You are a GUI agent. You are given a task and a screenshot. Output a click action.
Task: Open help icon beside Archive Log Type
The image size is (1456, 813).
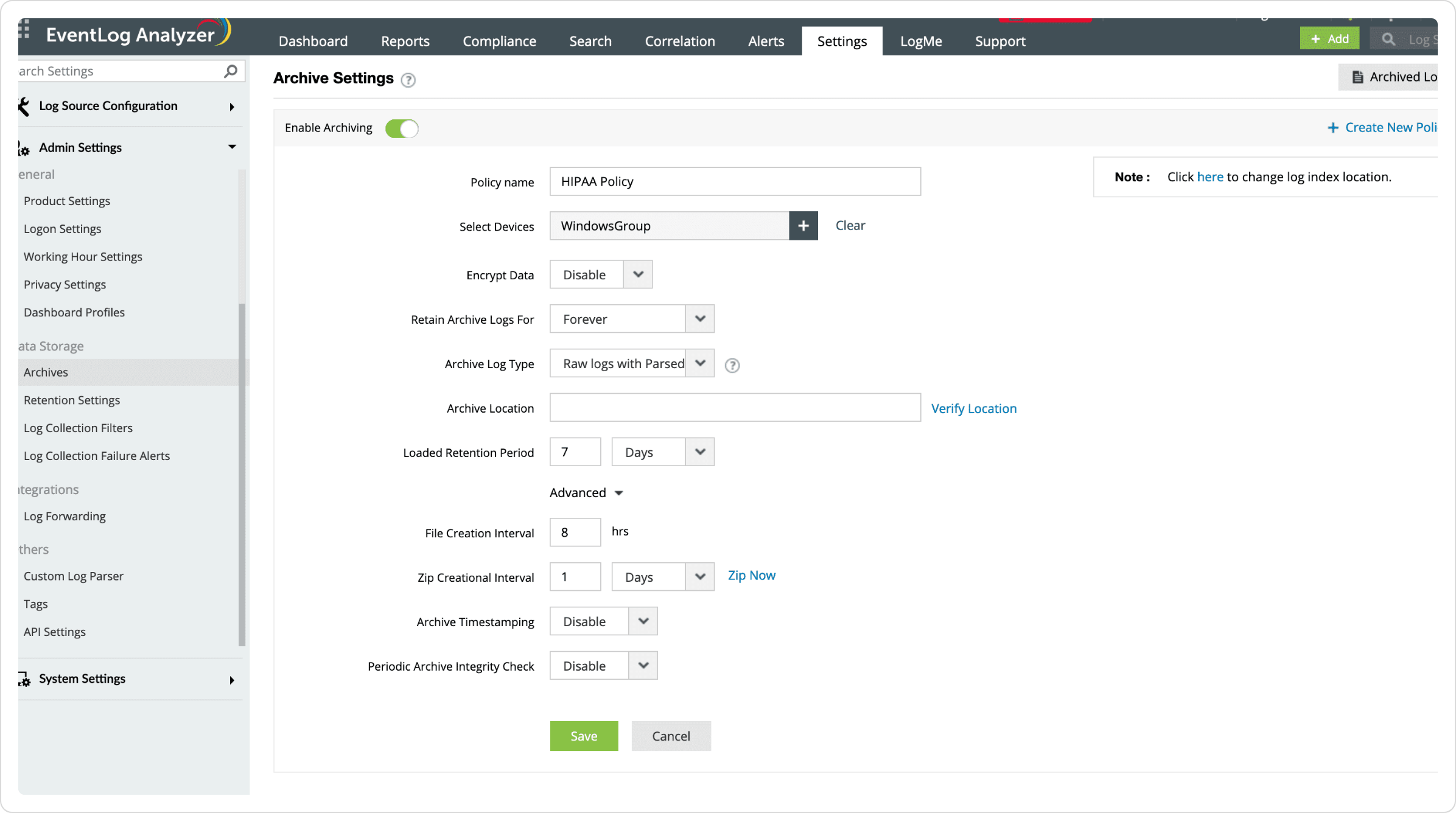(x=732, y=365)
